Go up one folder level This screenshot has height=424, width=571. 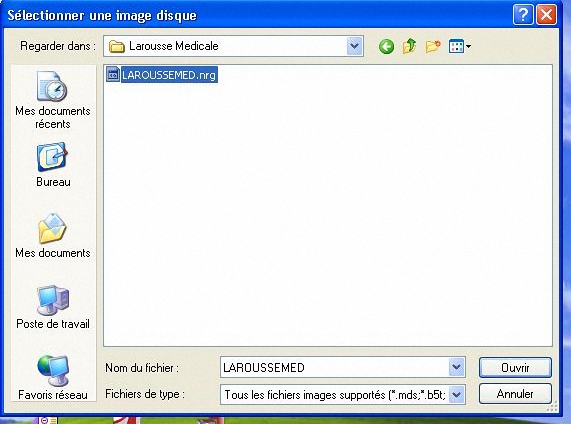(409, 46)
